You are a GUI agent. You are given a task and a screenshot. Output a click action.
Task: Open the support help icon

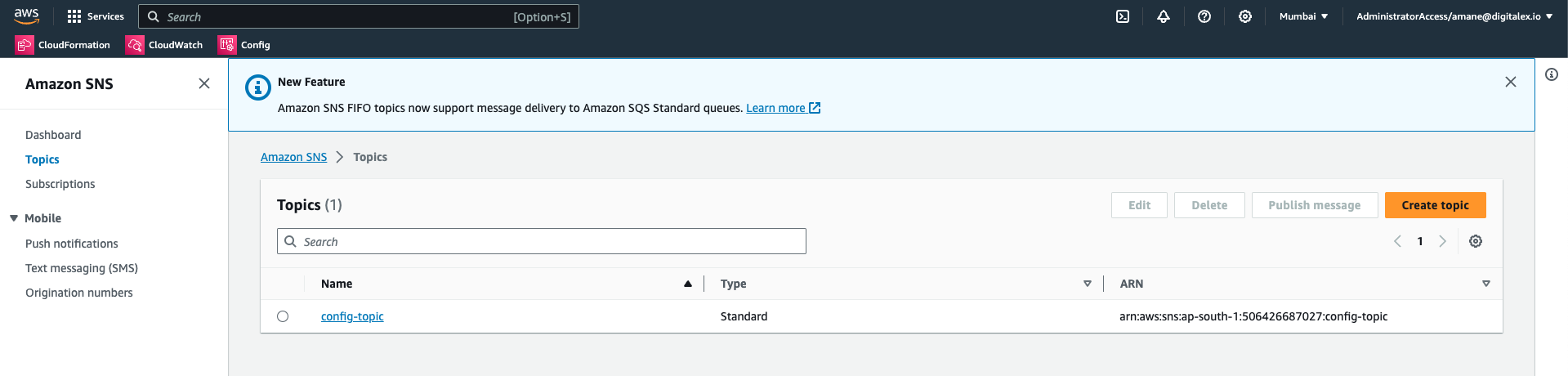pyautogui.click(x=1204, y=16)
